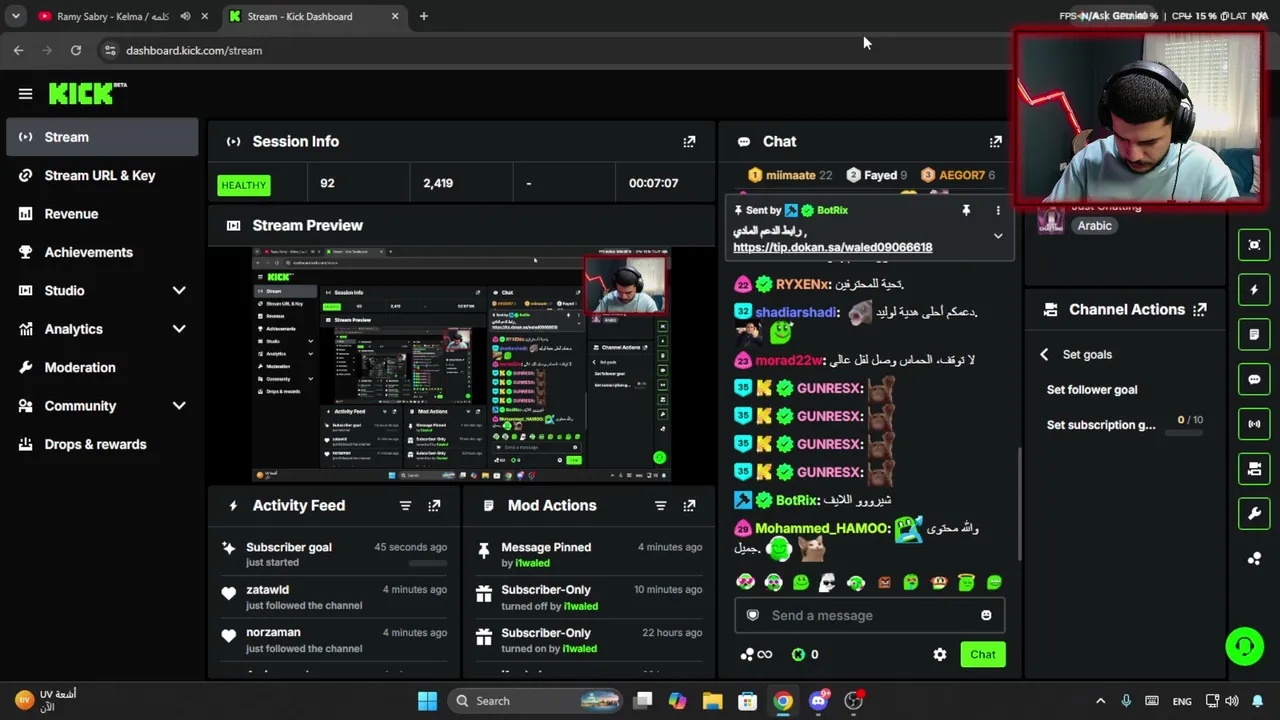Toggle the session info broadcast widget button
The height and width of the screenshot is (720, 1280).
coord(1254,424)
